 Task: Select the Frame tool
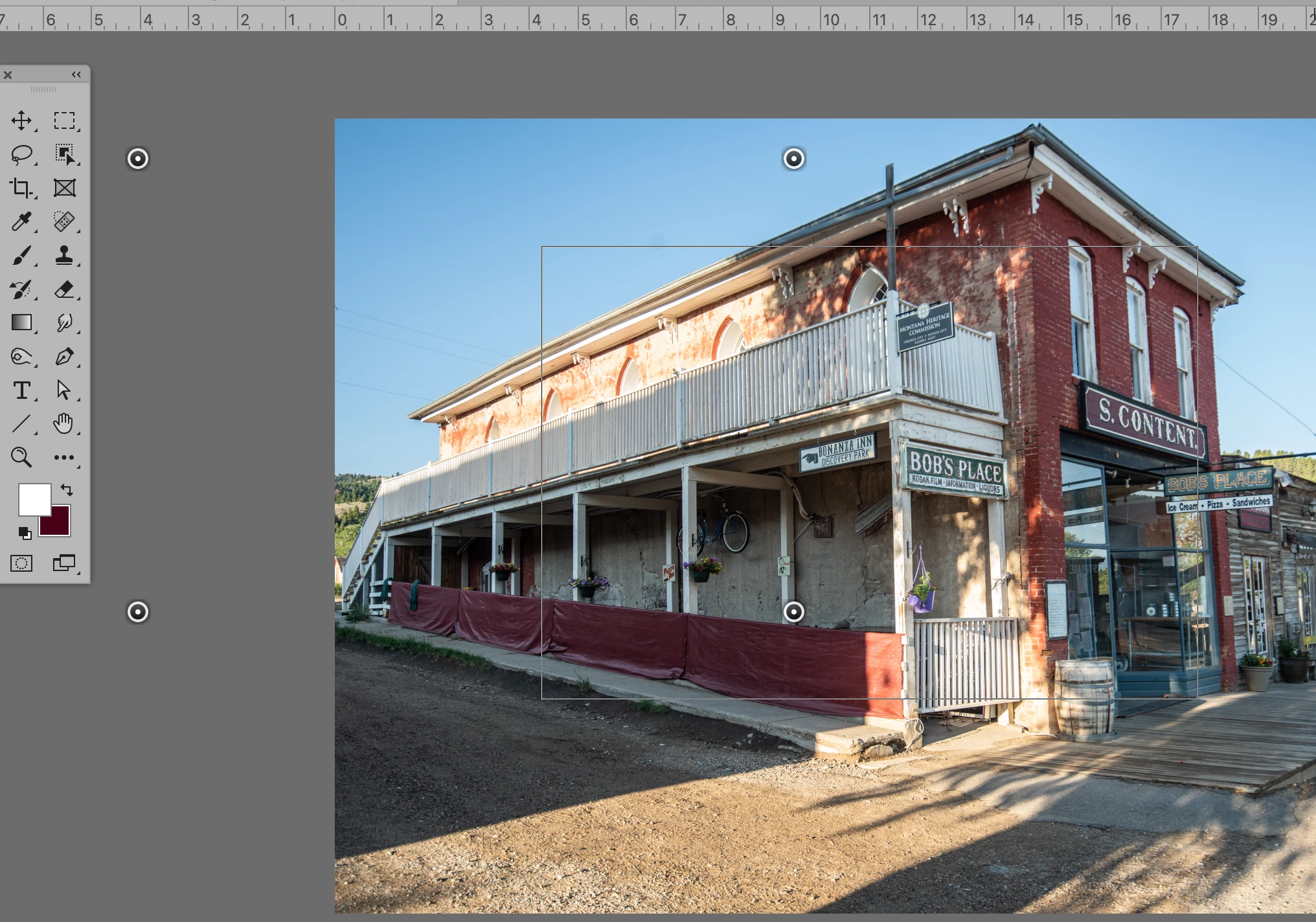[x=64, y=188]
